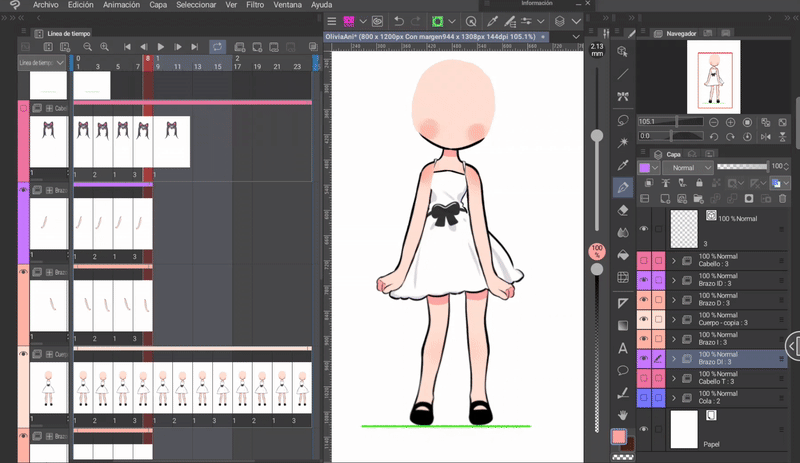Image resolution: width=800 pixels, height=463 pixels.
Task: Hide the Cabello : 3 layer folder
Action: pos(643,261)
